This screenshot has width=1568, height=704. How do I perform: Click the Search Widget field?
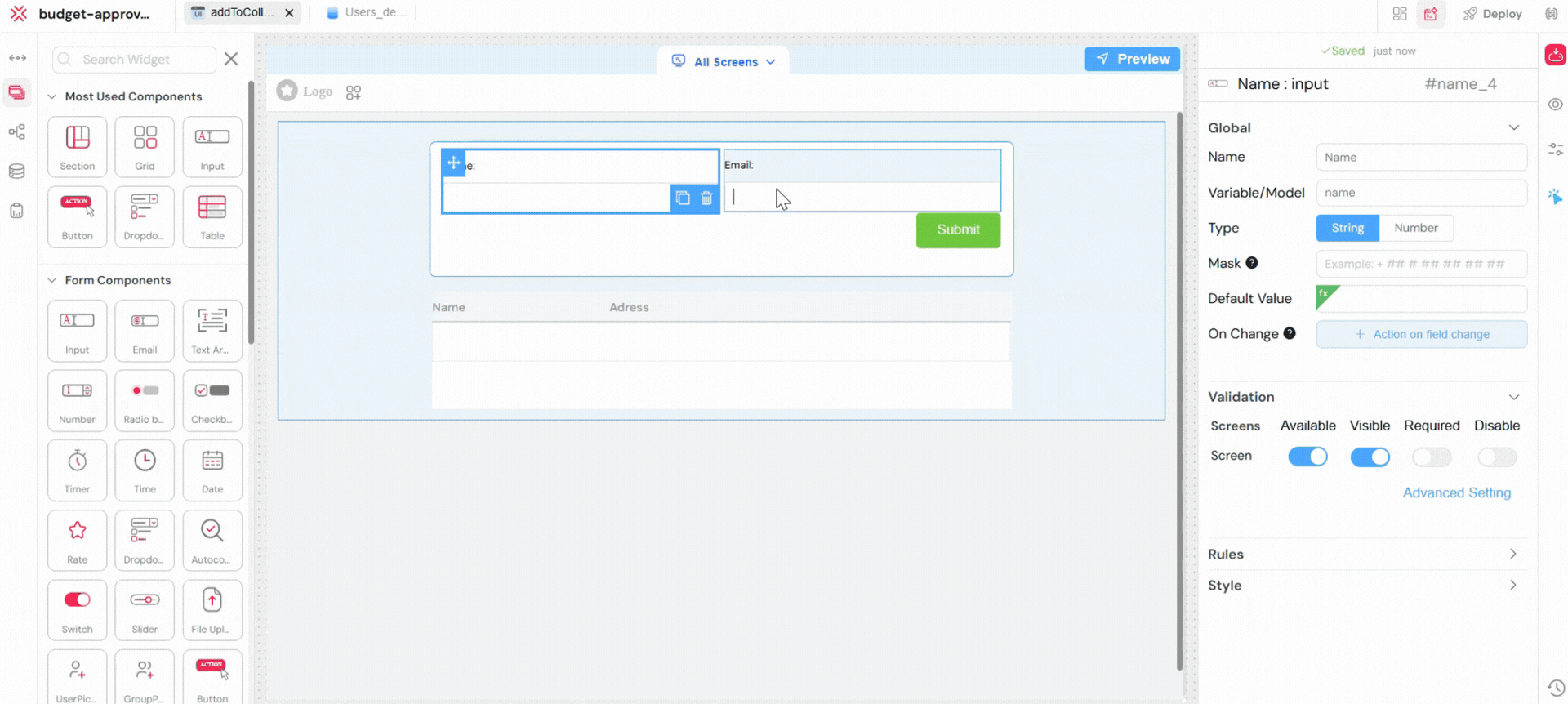pyautogui.click(x=135, y=60)
